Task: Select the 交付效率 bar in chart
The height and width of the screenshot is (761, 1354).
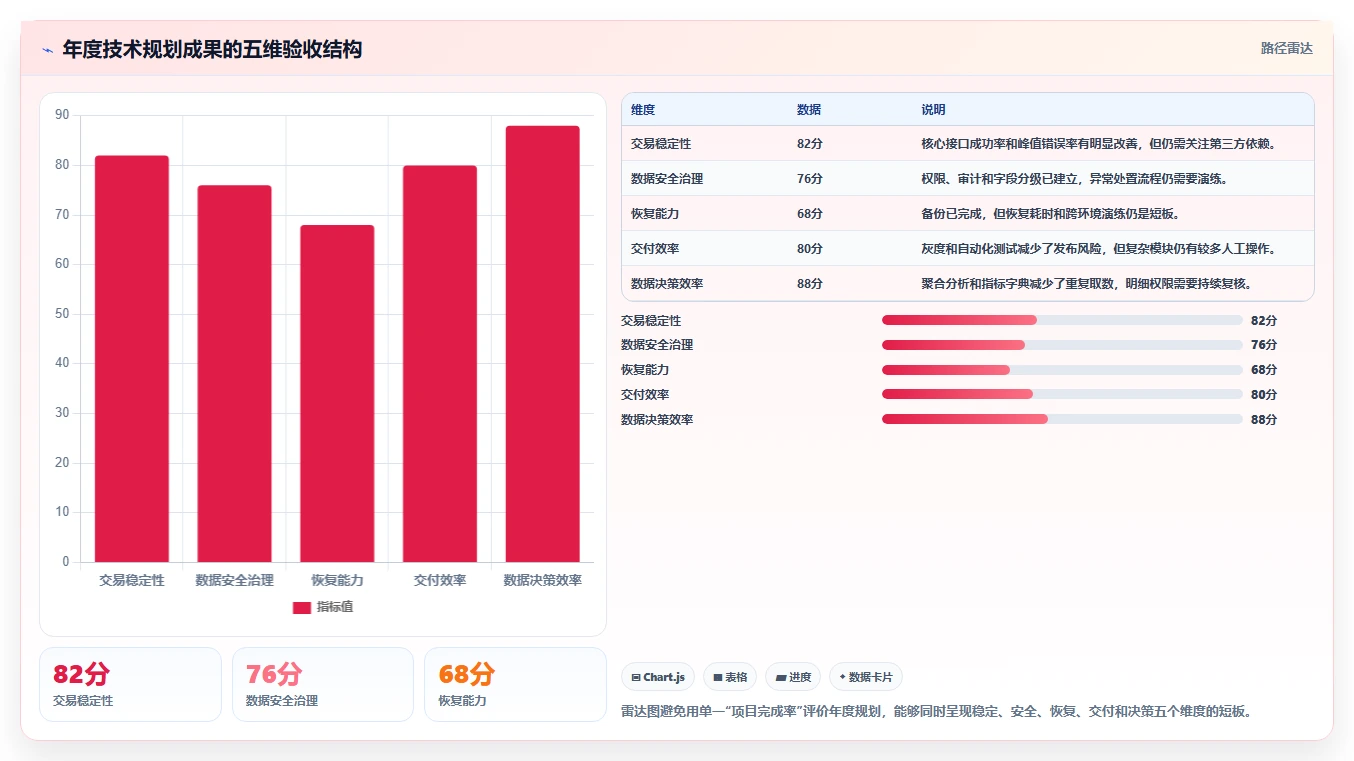Action: [x=440, y=364]
